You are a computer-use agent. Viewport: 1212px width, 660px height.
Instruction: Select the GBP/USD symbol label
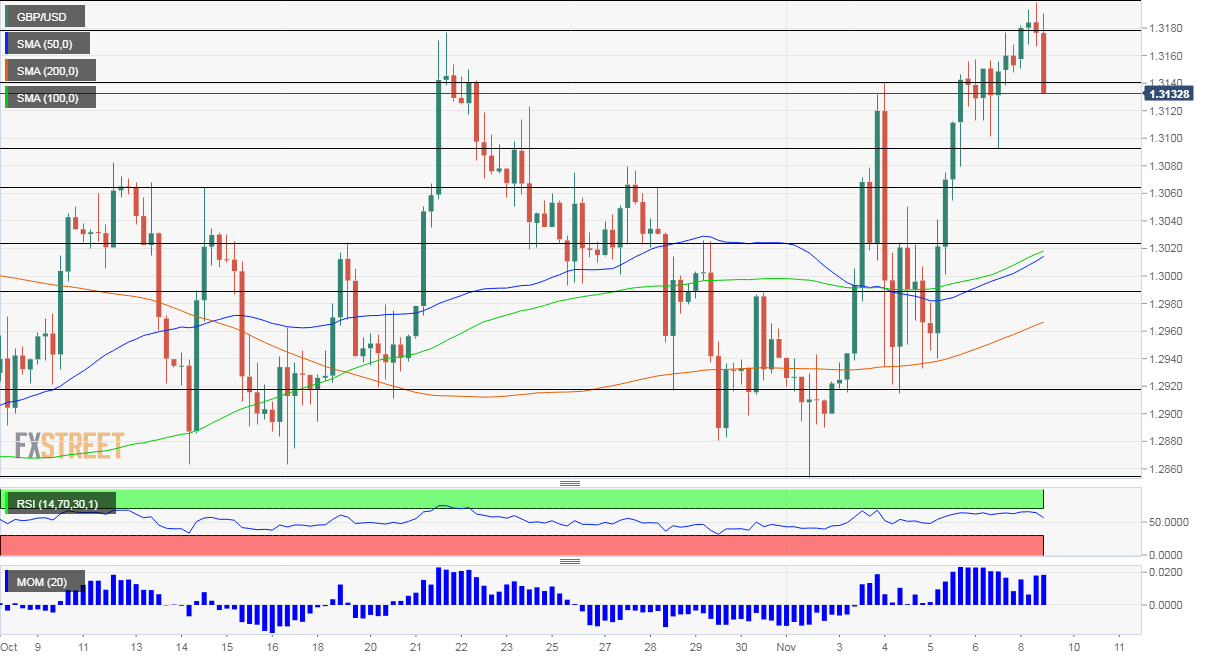pyautogui.click(x=45, y=16)
